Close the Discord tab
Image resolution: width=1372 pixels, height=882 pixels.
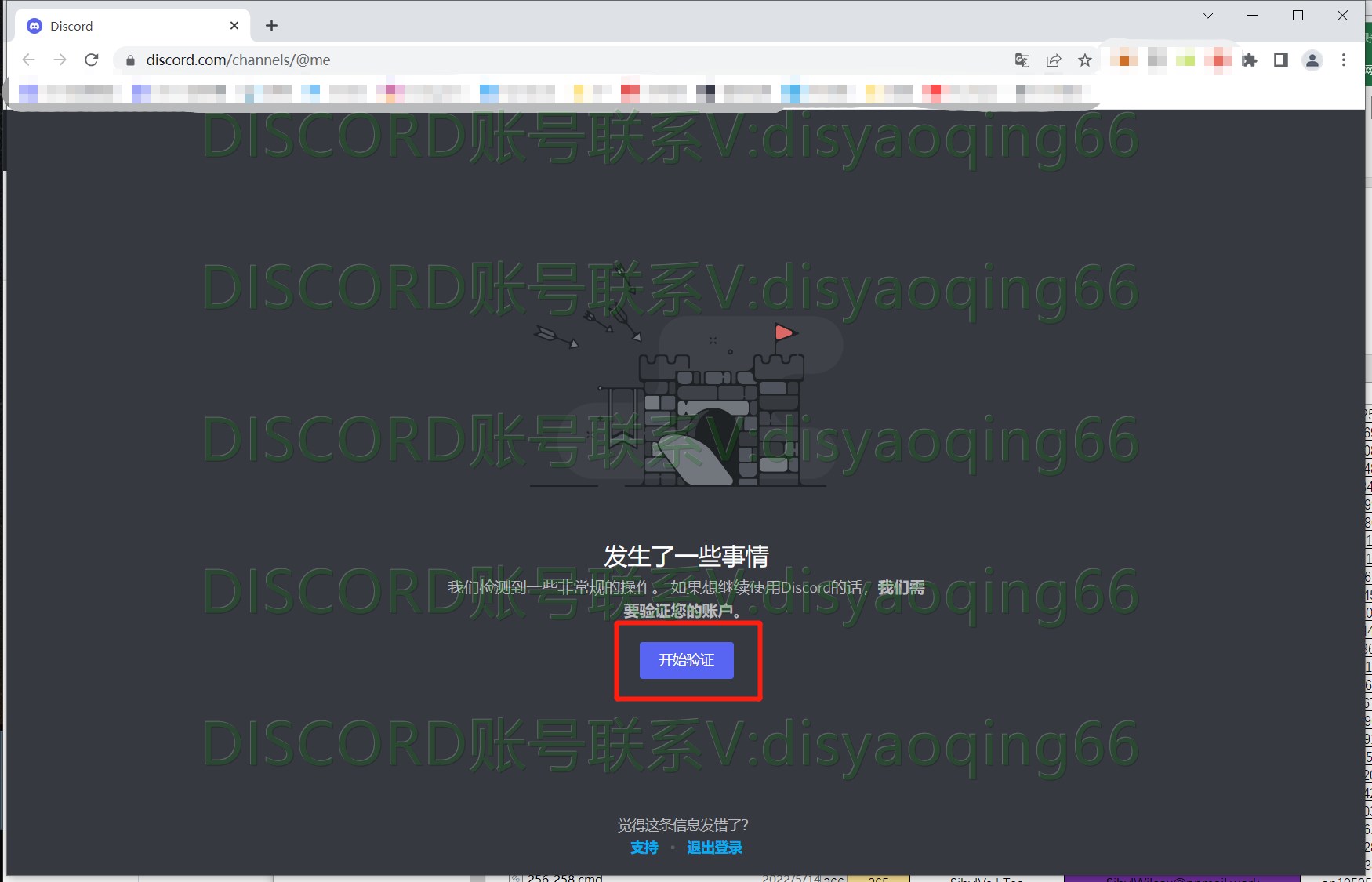(234, 26)
